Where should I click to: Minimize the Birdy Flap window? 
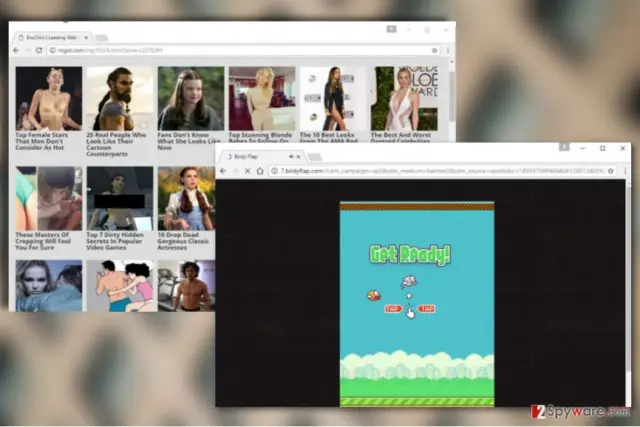point(583,149)
